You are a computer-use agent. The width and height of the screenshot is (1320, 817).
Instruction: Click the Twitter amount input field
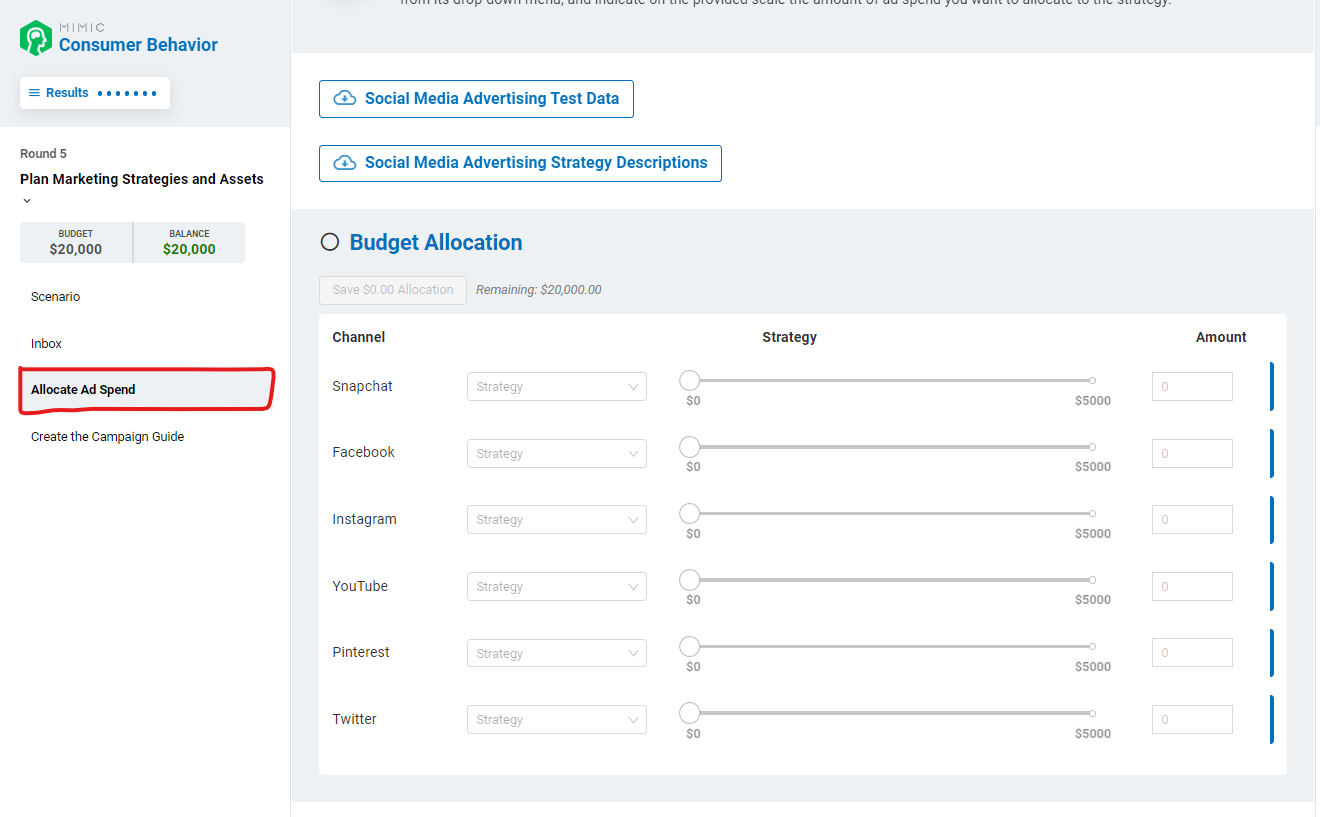tap(1192, 720)
